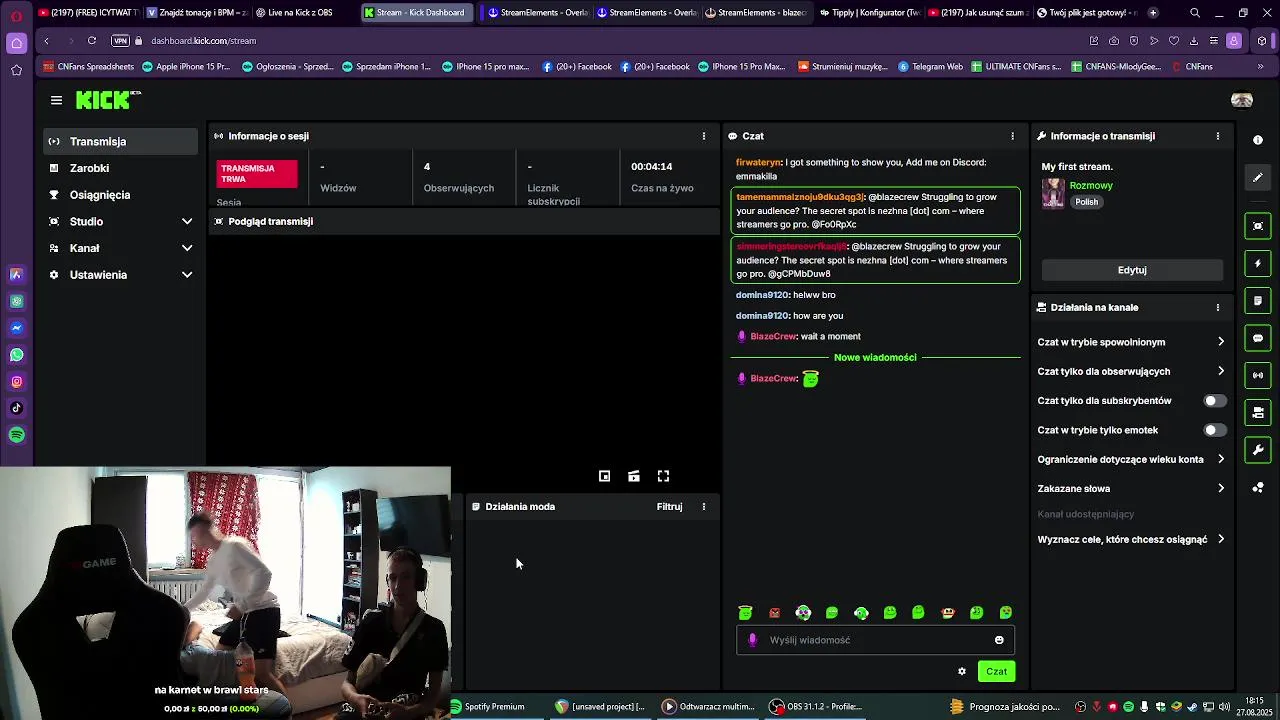Expand the Kanał sidebar section
The image size is (1280, 720).
(120, 248)
